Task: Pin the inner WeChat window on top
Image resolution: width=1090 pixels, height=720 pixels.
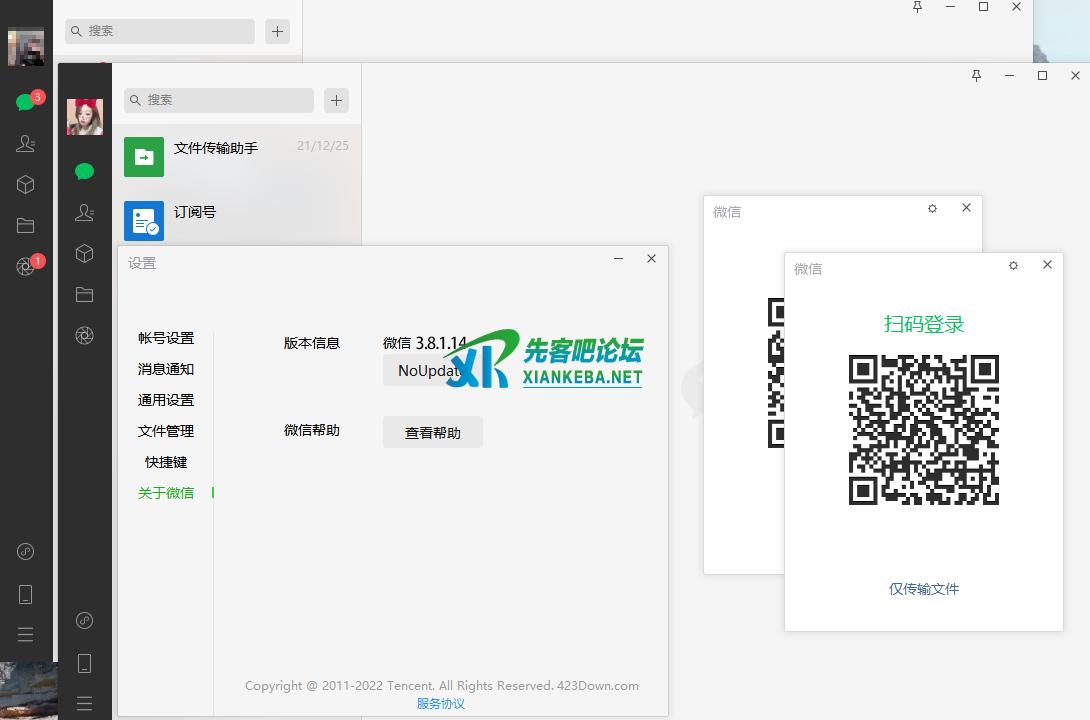Action: 976,76
